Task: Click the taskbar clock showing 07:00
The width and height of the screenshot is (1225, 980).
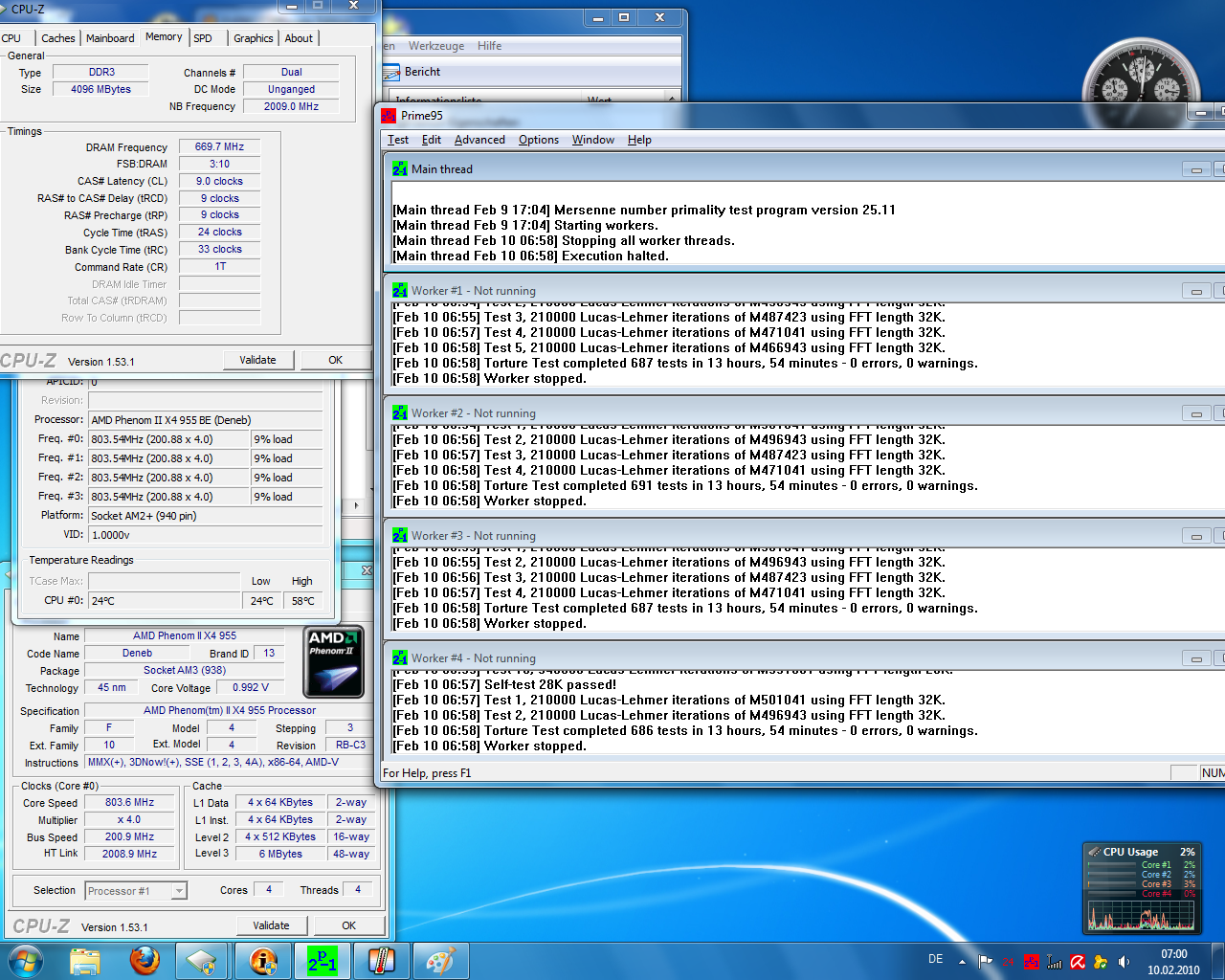Action: 1173,962
